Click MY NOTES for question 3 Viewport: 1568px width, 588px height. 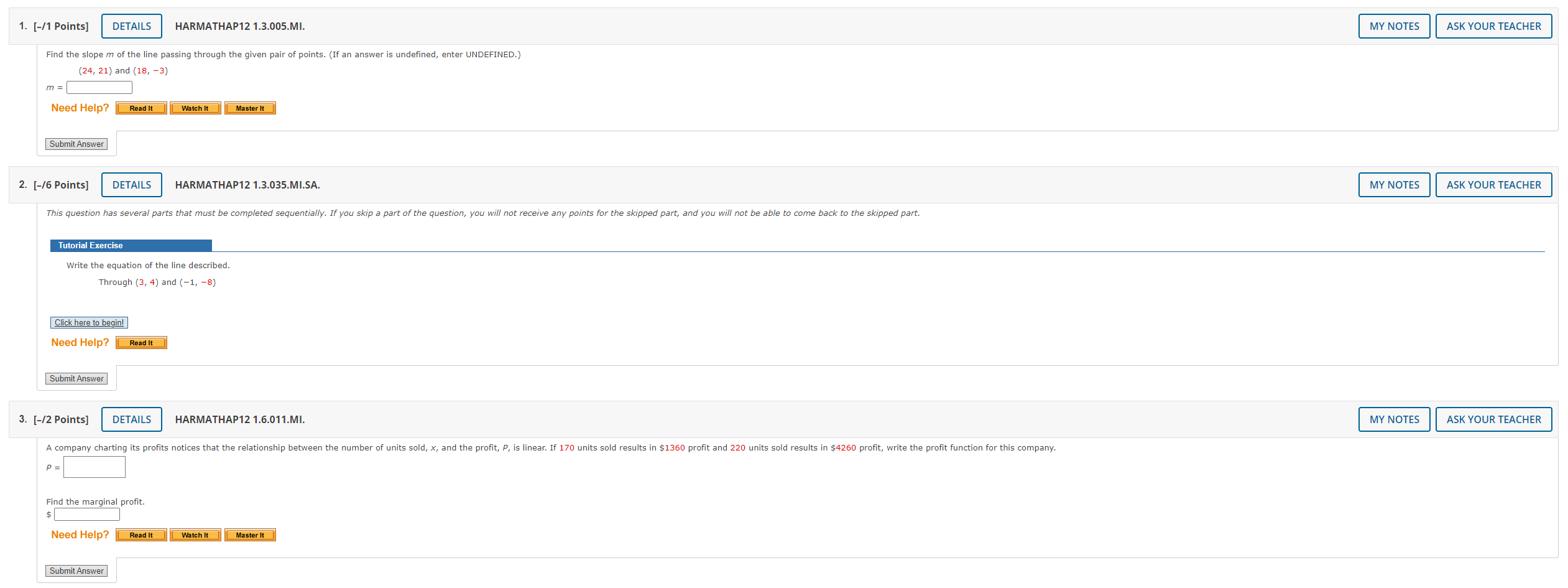pyautogui.click(x=1394, y=419)
